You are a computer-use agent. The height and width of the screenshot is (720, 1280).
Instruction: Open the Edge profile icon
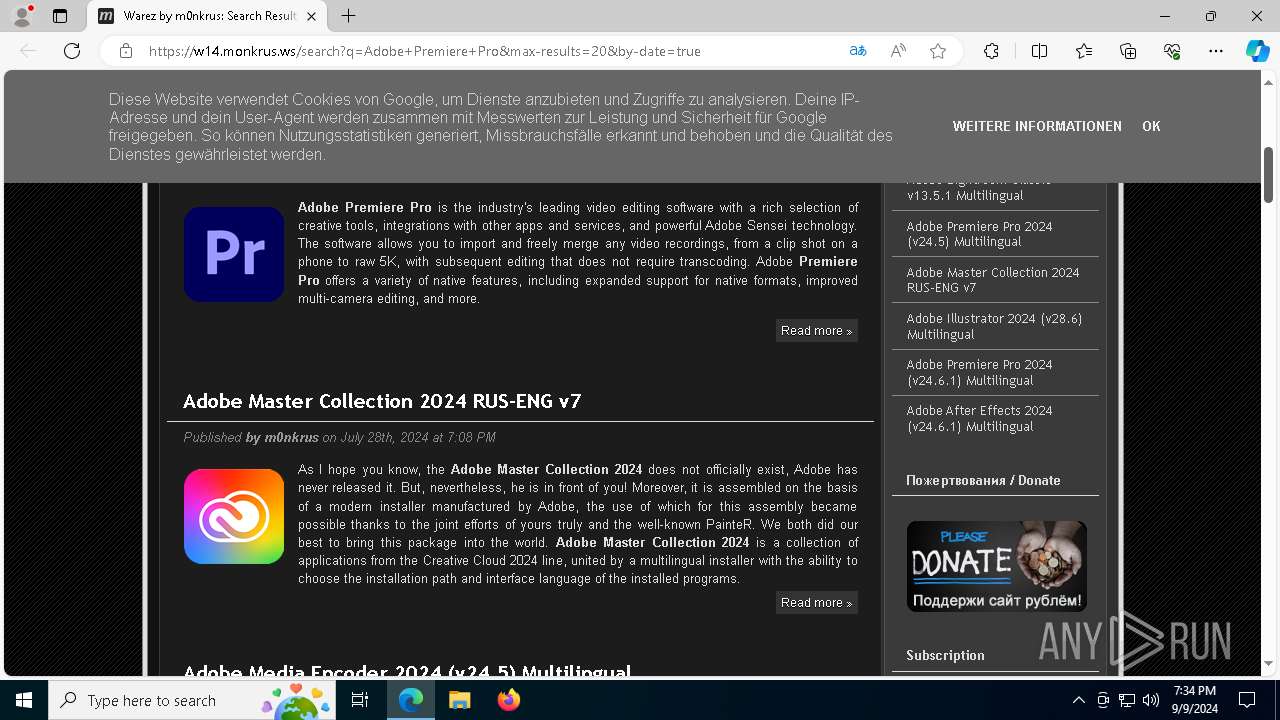(22, 16)
